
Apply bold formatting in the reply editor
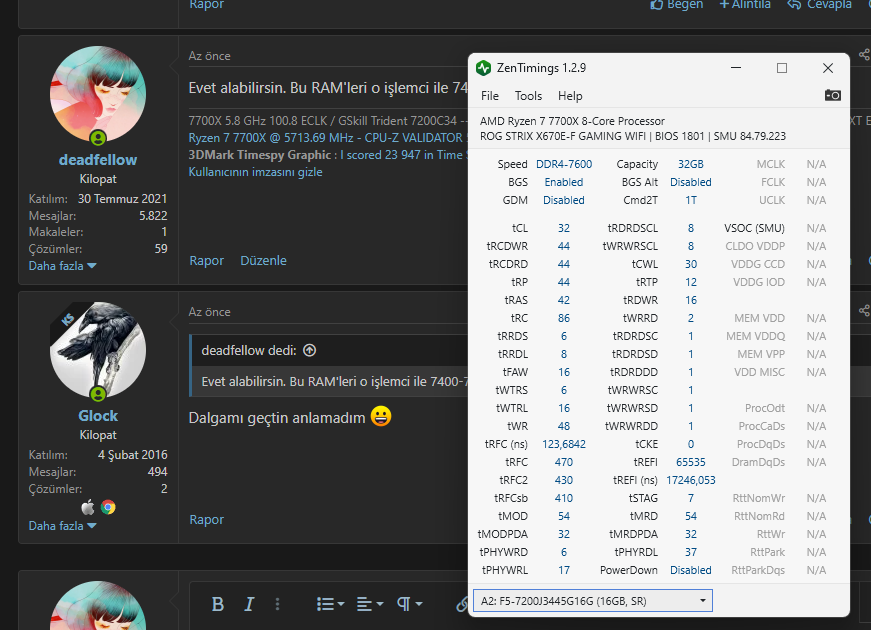[218, 604]
